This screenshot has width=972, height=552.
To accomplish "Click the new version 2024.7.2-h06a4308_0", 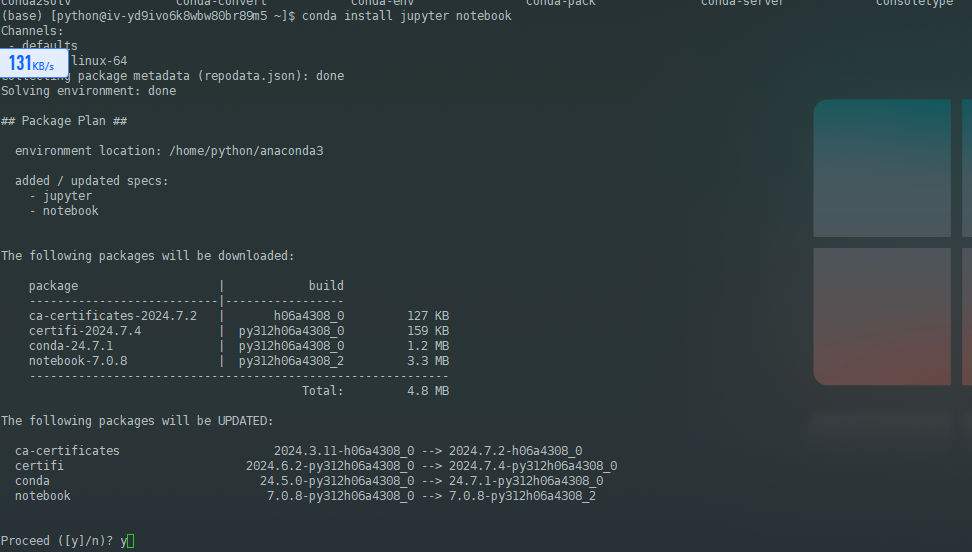I will (515, 451).
